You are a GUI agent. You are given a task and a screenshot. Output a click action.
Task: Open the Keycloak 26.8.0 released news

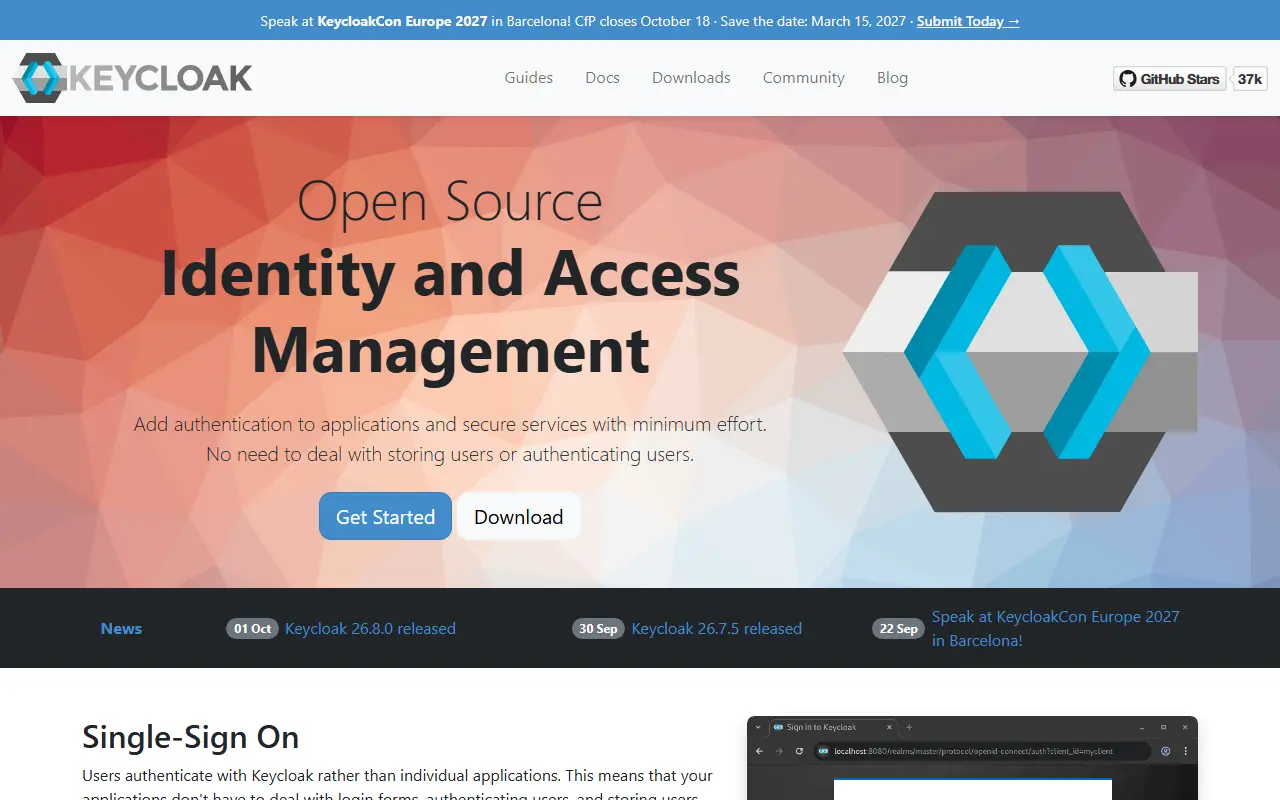pos(370,629)
